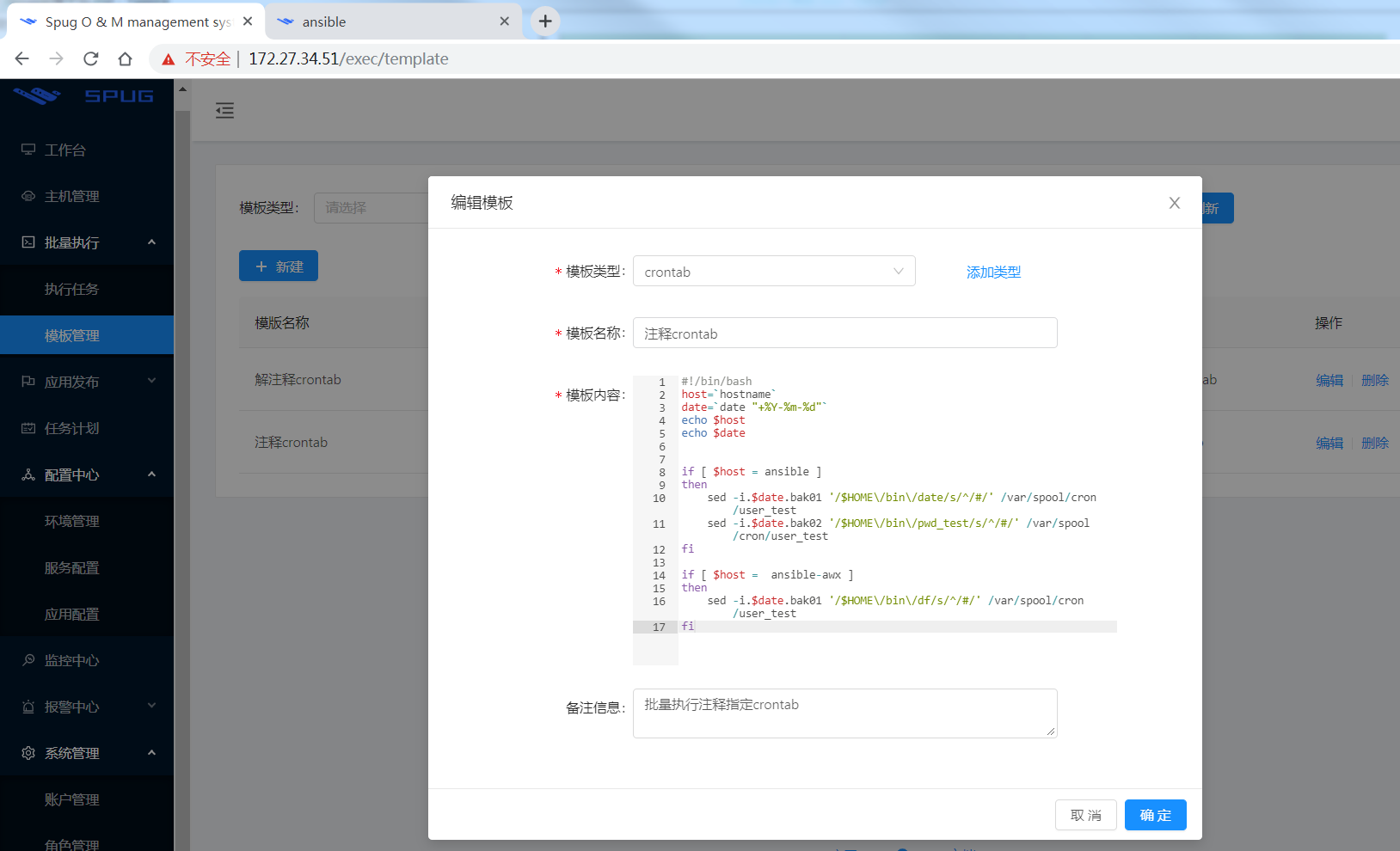The width and height of the screenshot is (1400, 851).
Task: Click 删除 for the 注释crontab row
Action: pyautogui.click(x=1375, y=443)
